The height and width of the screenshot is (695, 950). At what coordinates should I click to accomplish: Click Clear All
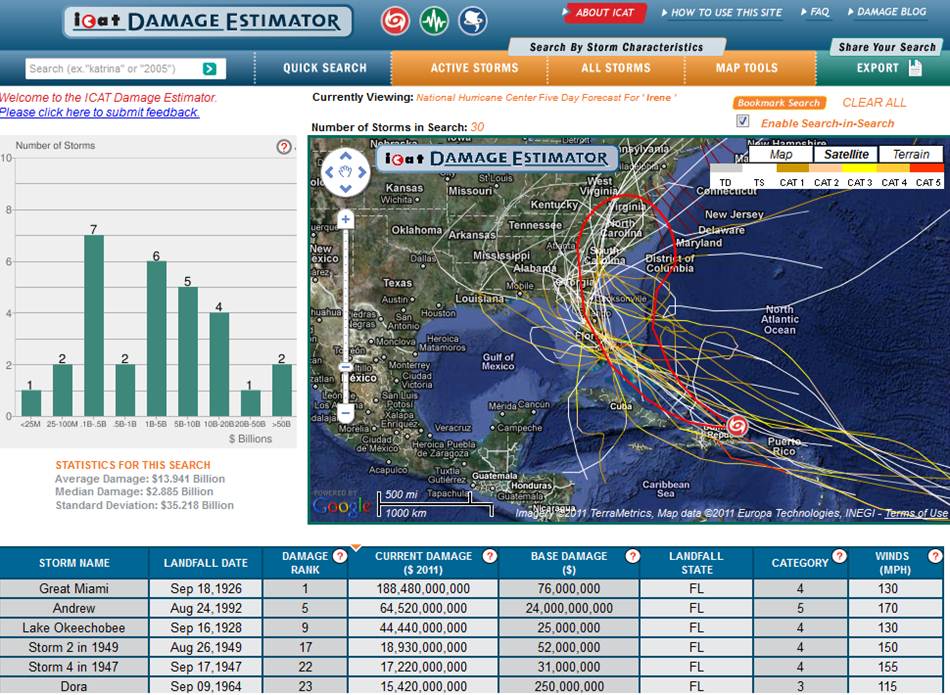click(874, 103)
